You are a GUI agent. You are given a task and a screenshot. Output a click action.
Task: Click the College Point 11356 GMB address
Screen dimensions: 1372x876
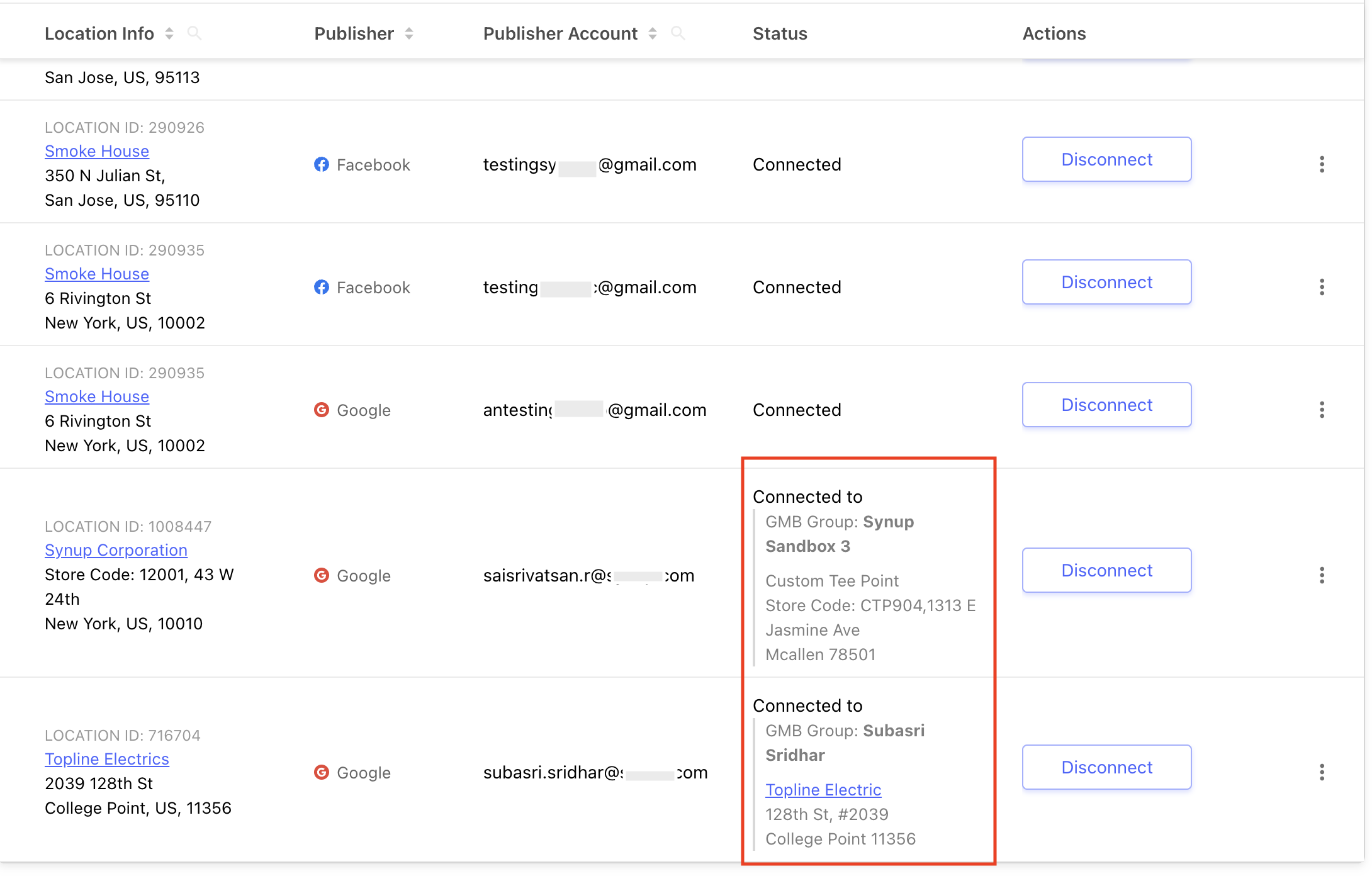[840, 839]
